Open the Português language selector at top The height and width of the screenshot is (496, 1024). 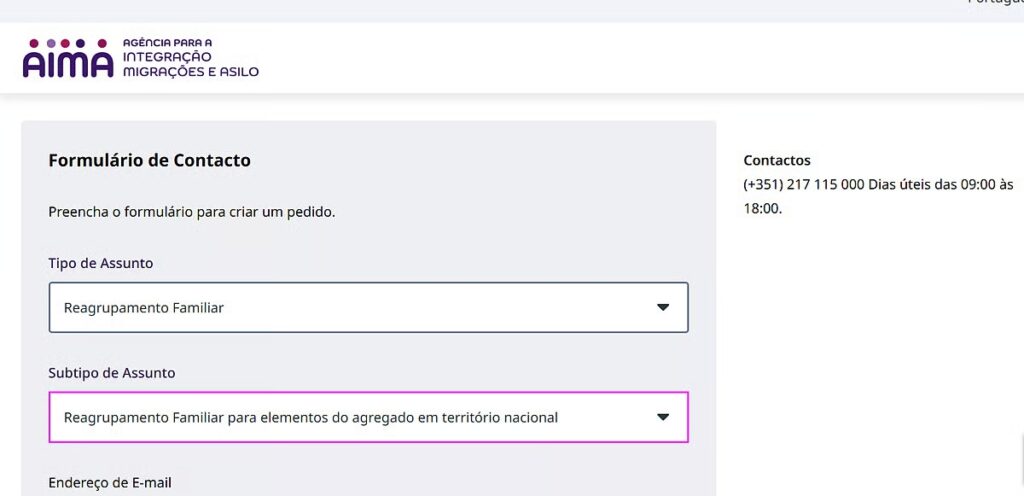tap(995, 2)
